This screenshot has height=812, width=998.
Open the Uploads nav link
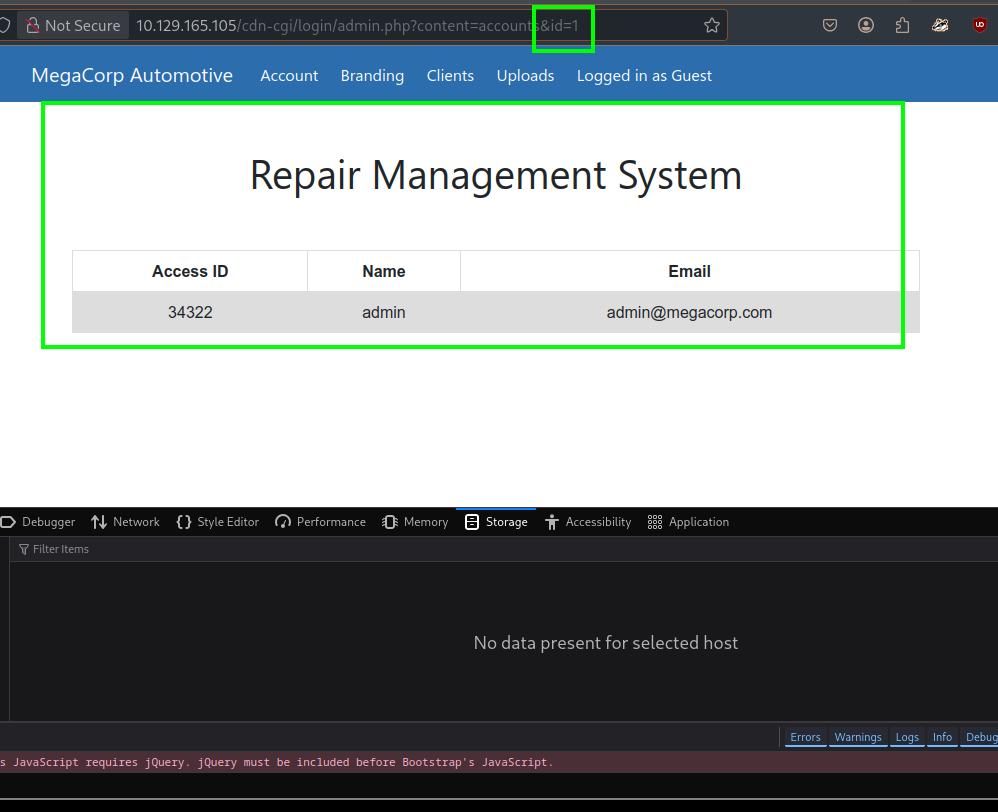point(525,76)
